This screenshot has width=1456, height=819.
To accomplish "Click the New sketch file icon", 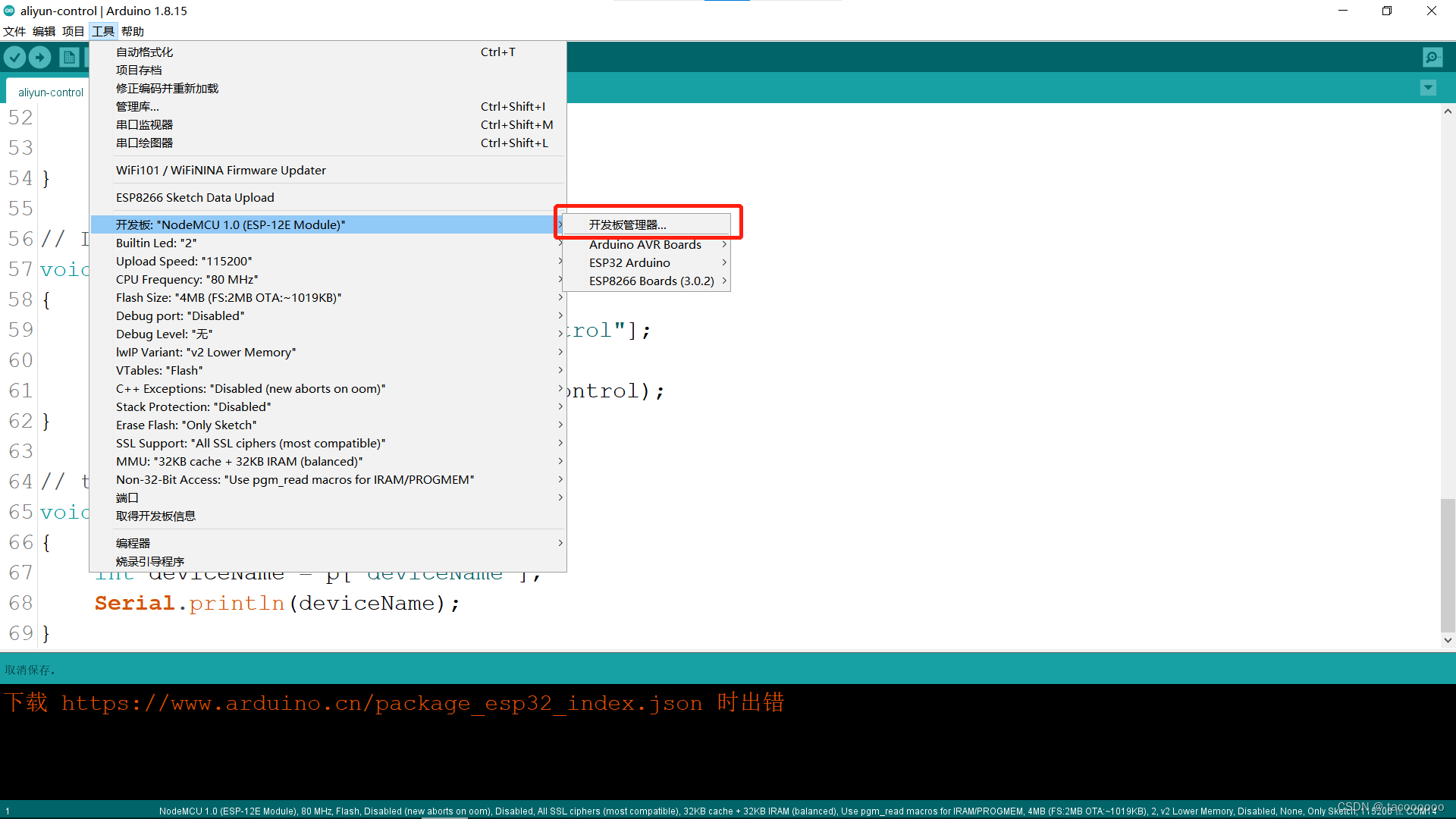I will (69, 58).
